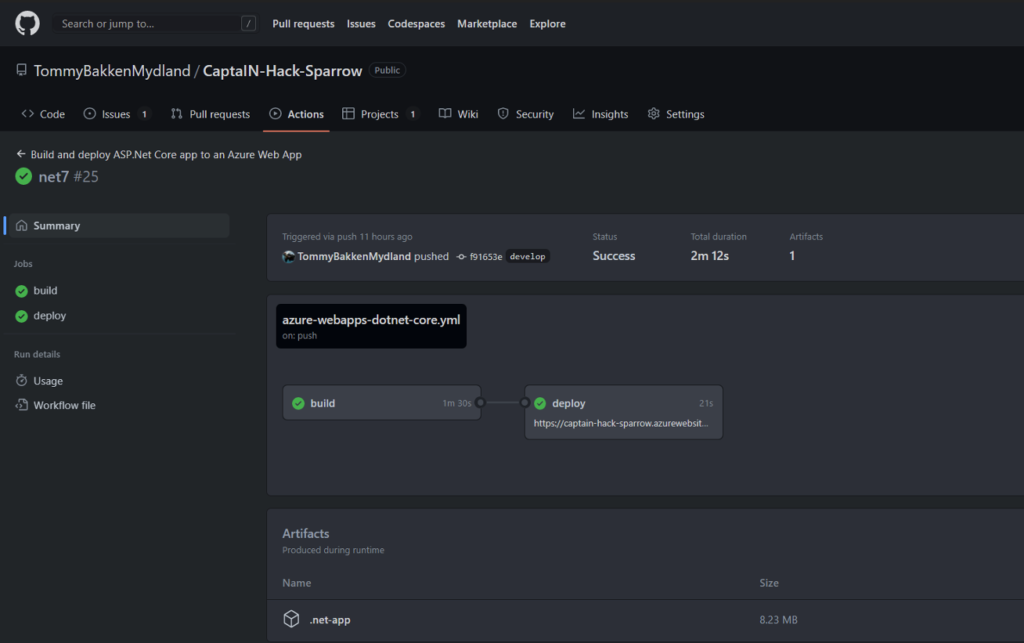Click the "Triggered via push 11 hours ago" text
This screenshot has width=1024, height=643.
(347, 236)
